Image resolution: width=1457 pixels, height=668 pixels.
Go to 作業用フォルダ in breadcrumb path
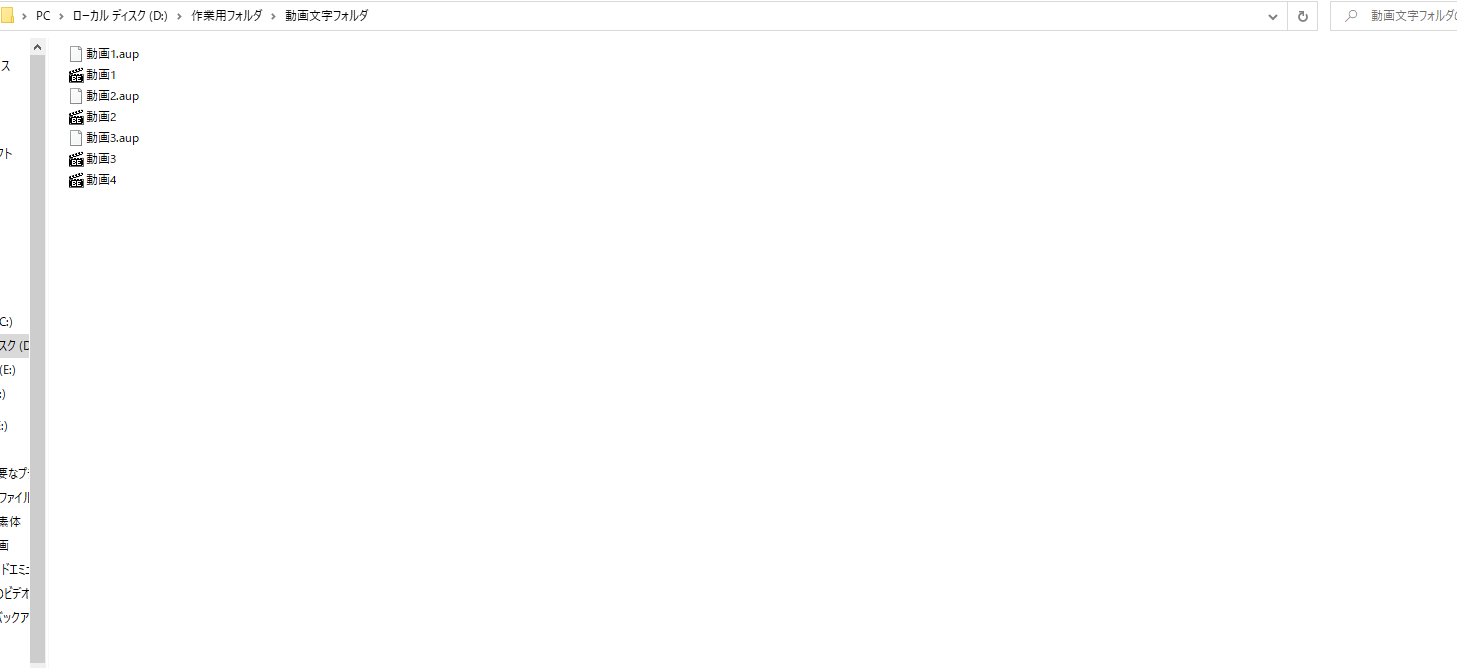click(226, 16)
